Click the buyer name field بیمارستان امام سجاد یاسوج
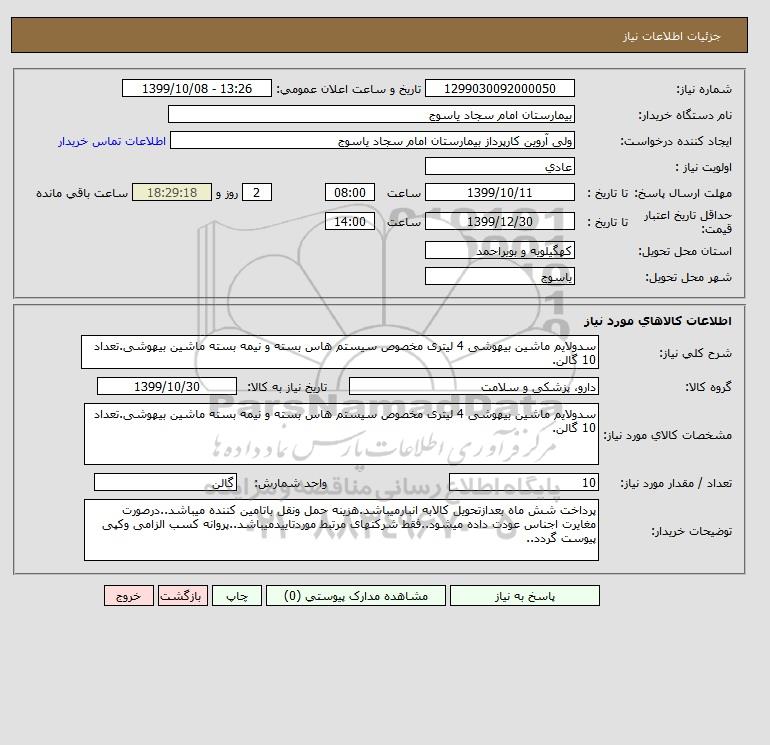The height and width of the screenshot is (745, 770). click(x=371, y=114)
